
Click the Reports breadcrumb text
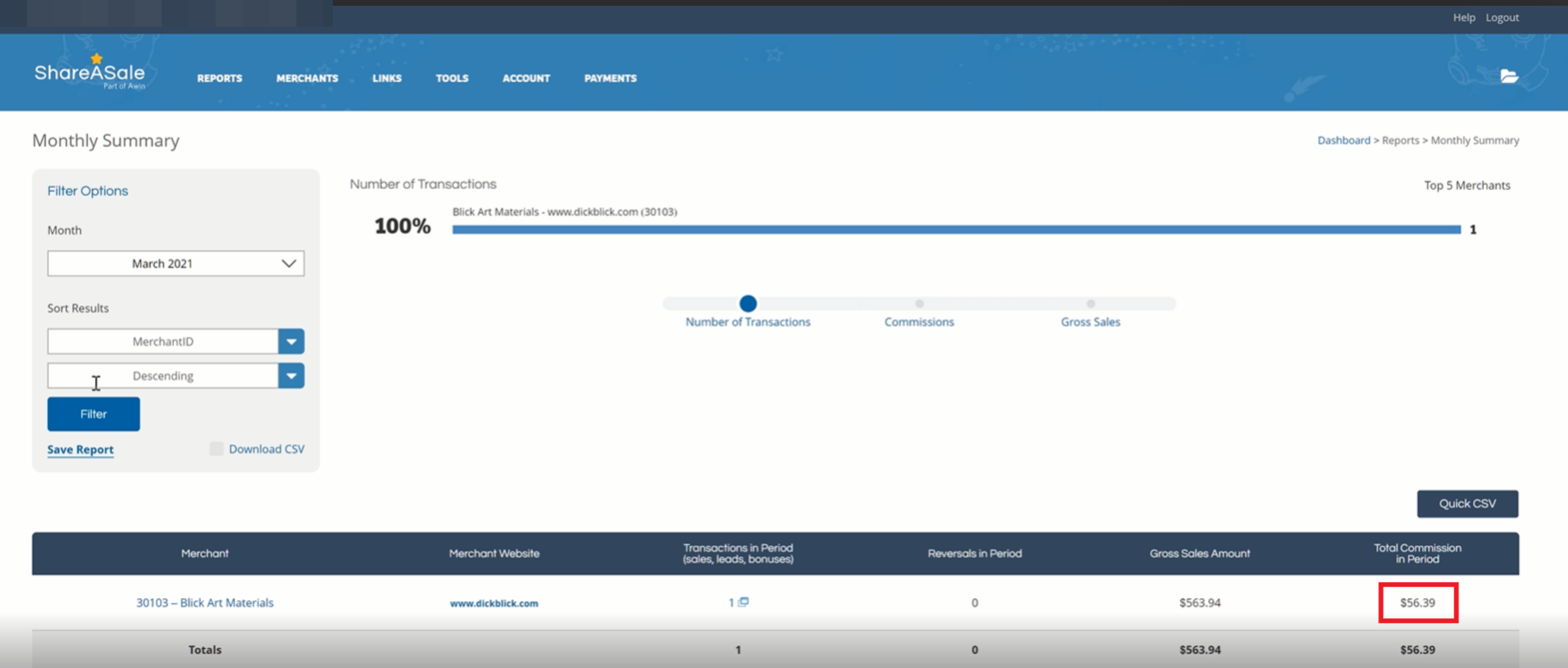[1400, 140]
